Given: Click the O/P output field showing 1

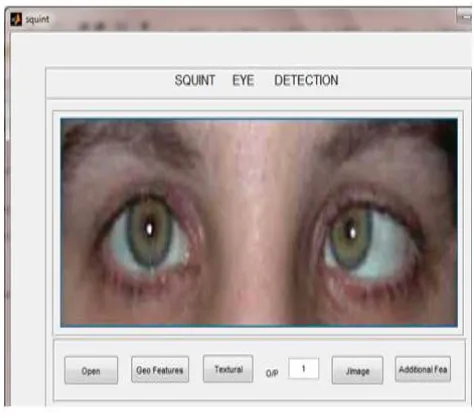Looking at the screenshot, I should pos(303,368).
